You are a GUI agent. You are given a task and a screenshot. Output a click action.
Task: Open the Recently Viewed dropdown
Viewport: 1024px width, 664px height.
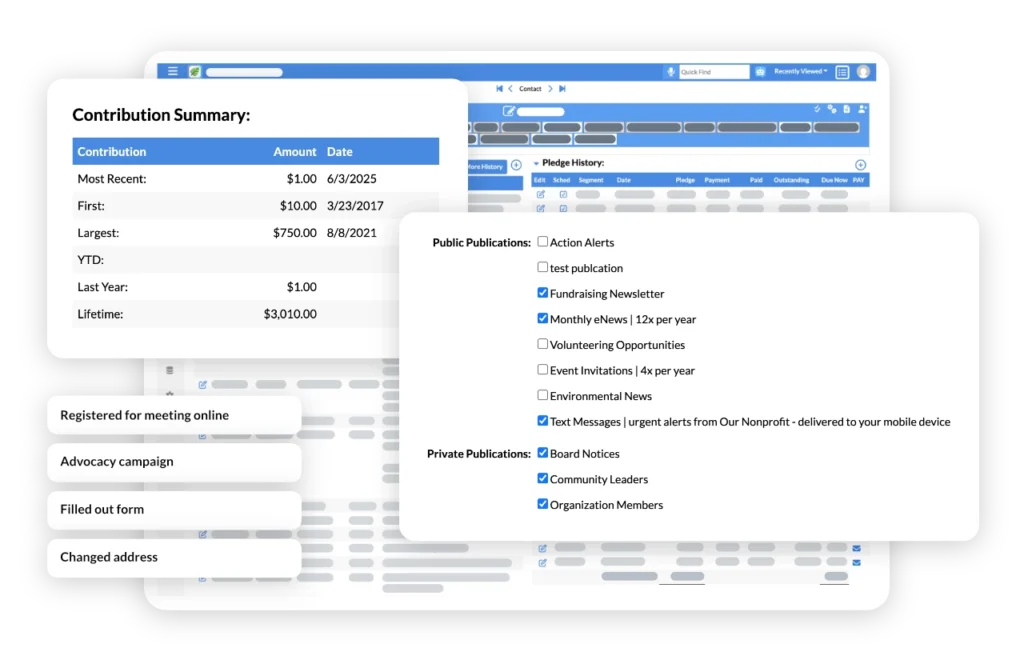point(801,71)
